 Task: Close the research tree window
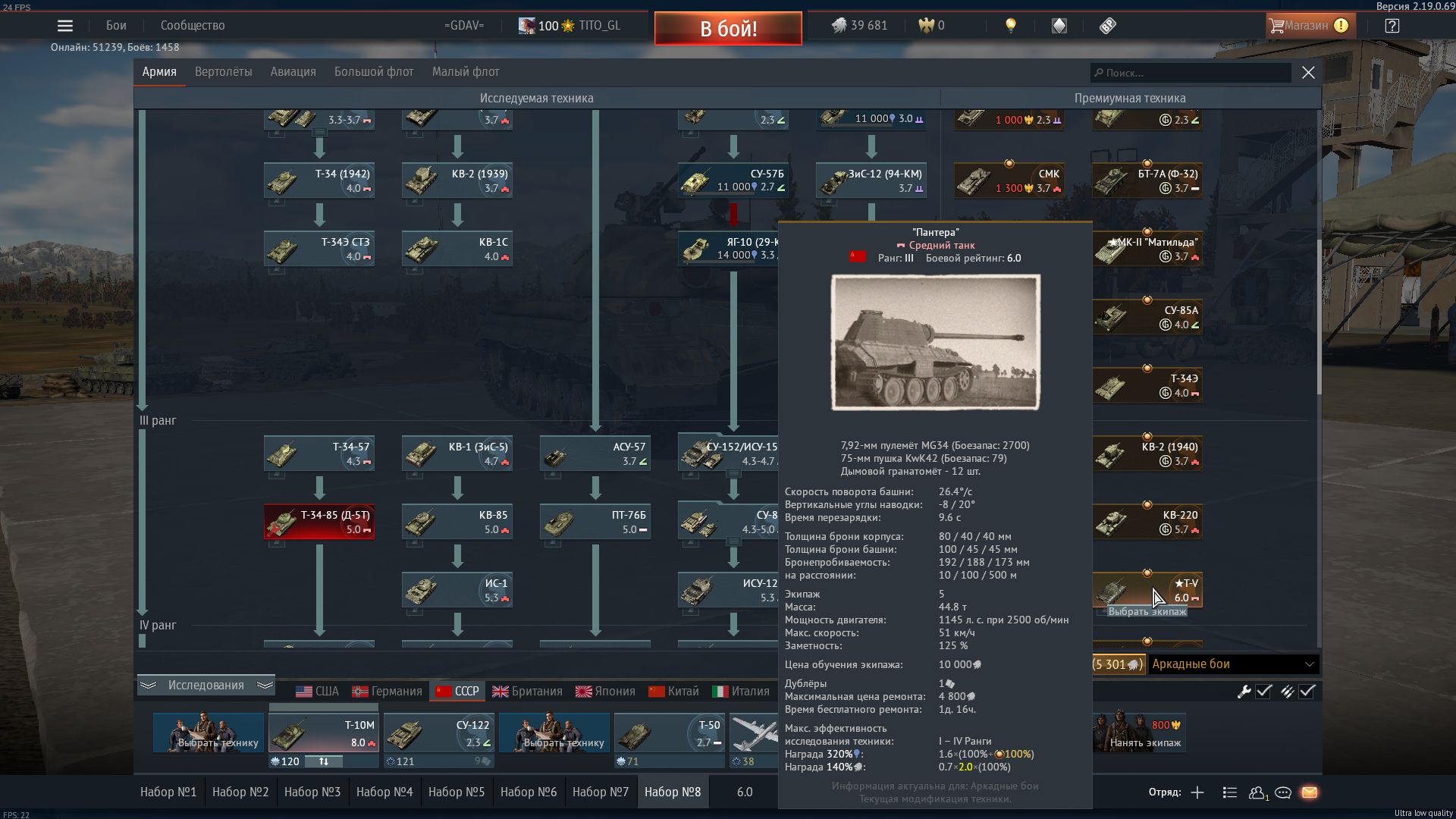click(x=1308, y=72)
